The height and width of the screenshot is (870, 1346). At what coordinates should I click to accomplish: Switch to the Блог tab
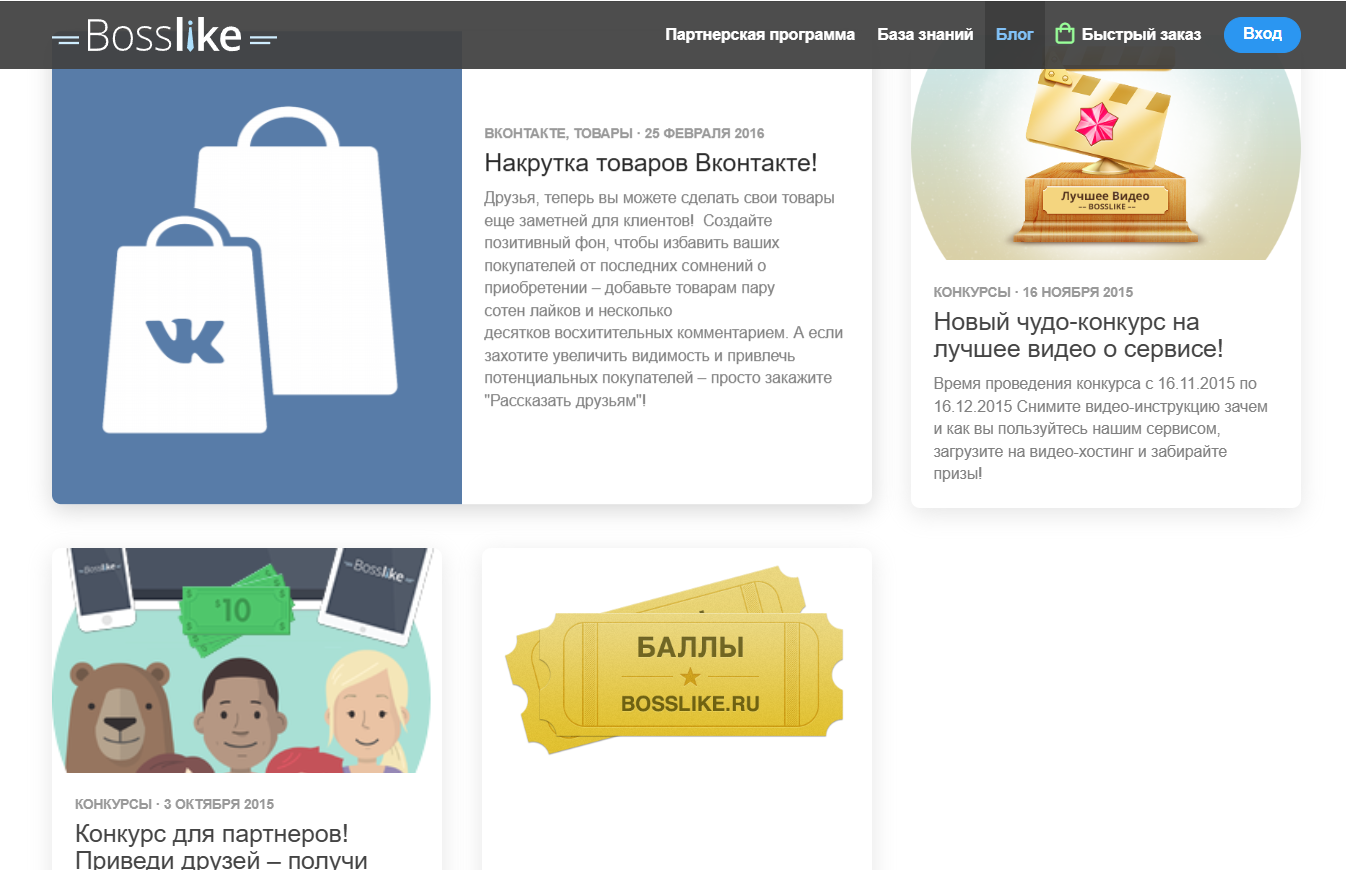1014,35
